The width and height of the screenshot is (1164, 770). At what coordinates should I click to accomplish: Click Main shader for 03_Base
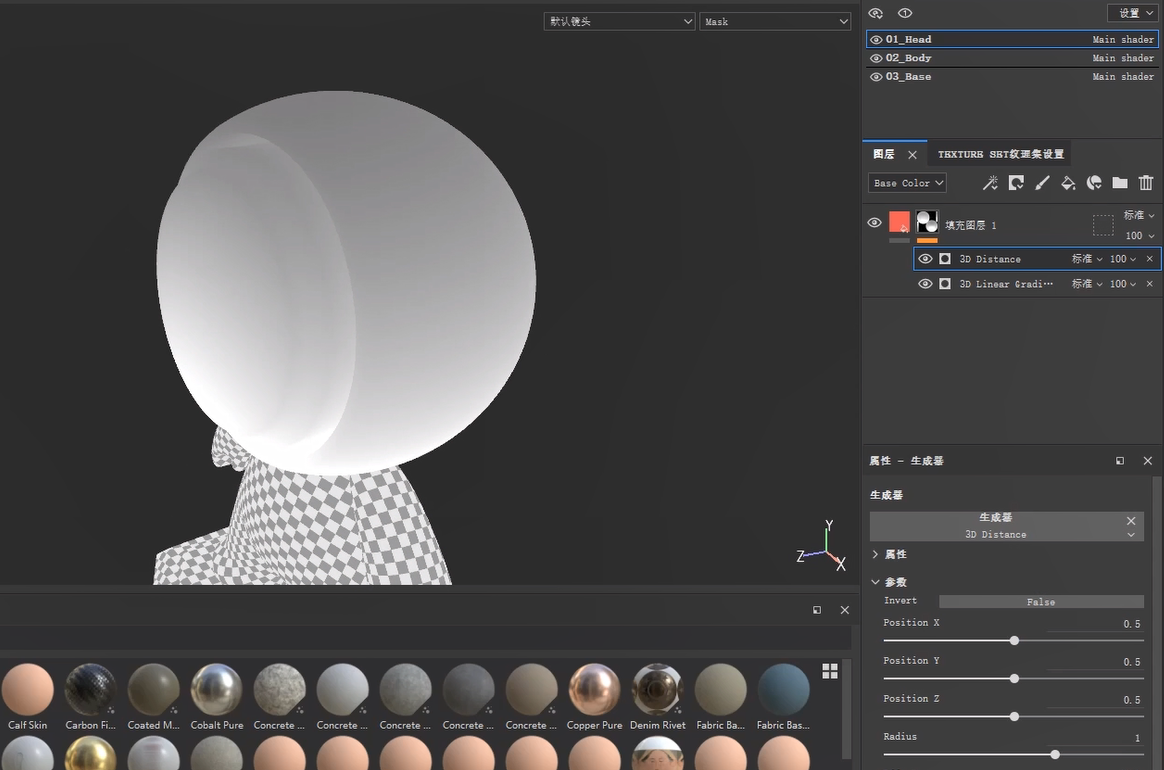tap(1123, 76)
